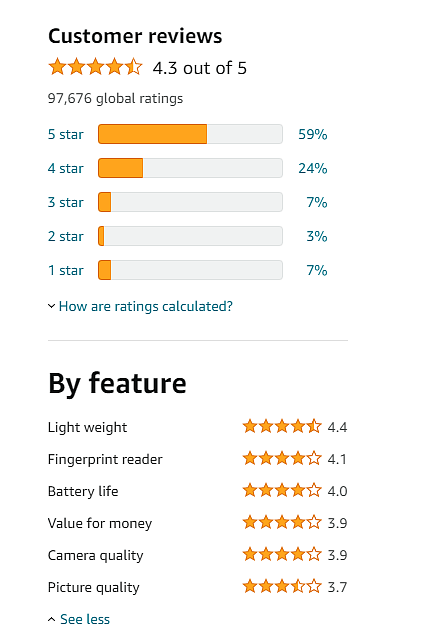Click the overall 4.3 star rating icons
The height and width of the screenshot is (641, 425).
[95, 67]
